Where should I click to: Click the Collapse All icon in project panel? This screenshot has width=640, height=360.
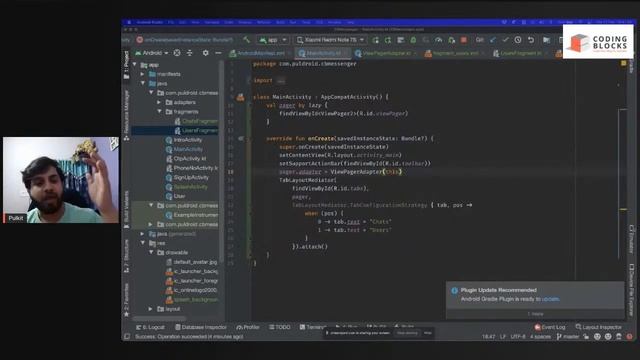point(190,53)
